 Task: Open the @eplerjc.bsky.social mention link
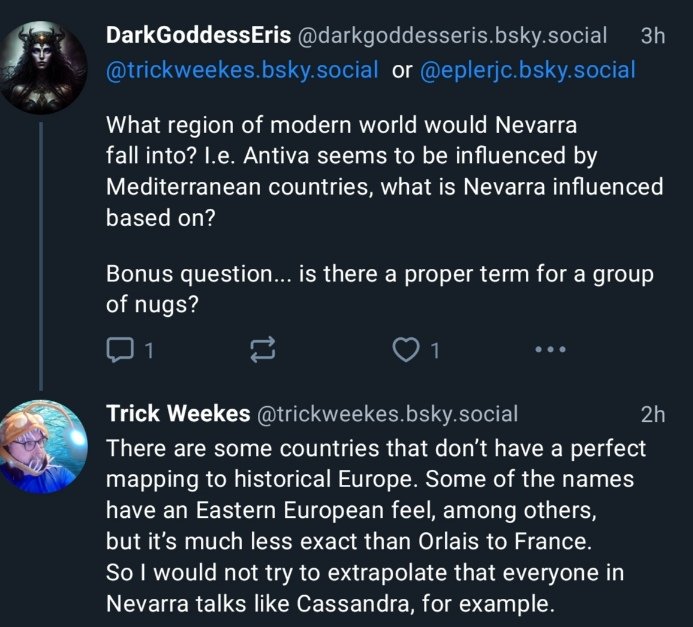(x=527, y=70)
